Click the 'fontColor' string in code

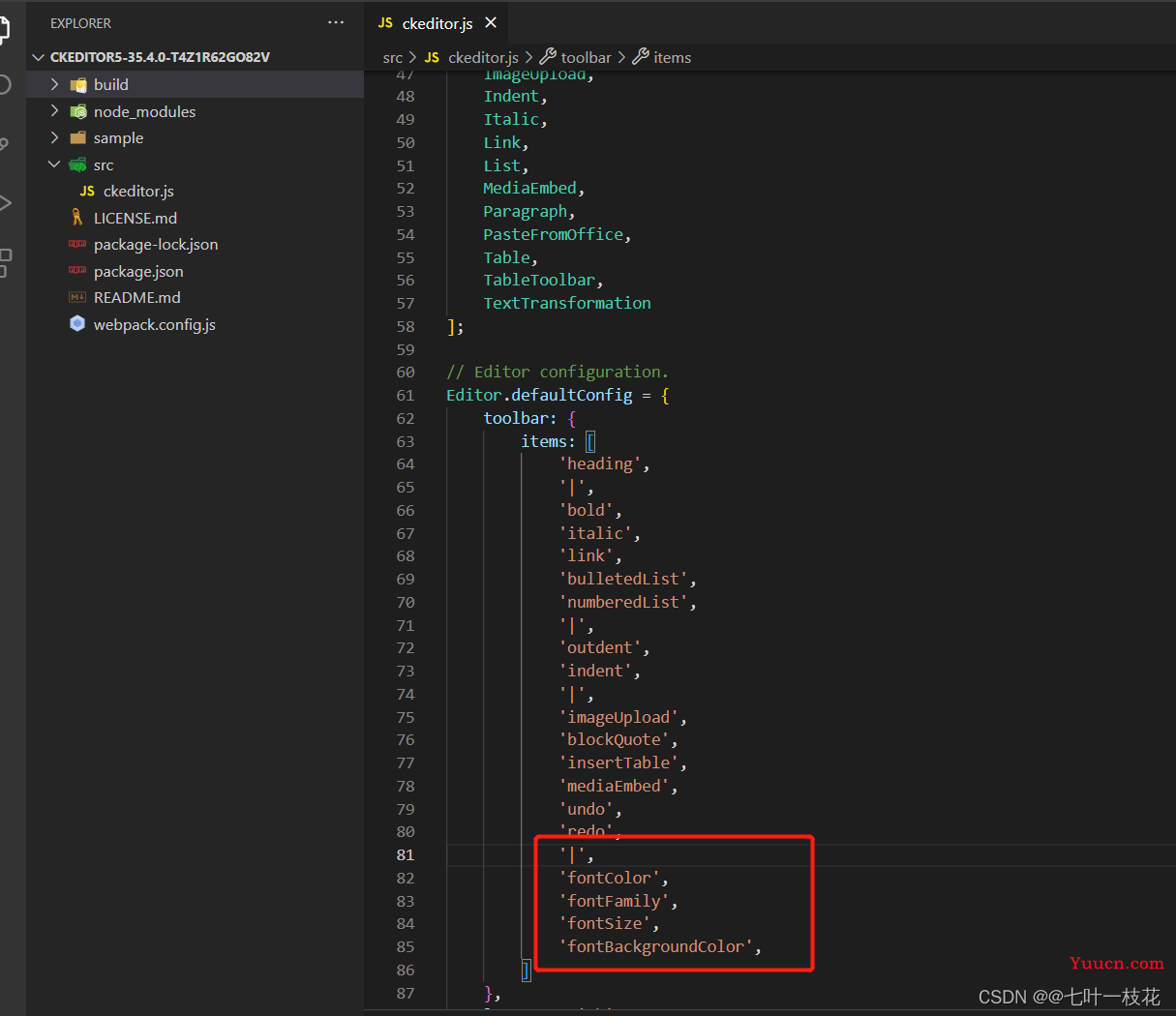pyautogui.click(x=610, y=878)
